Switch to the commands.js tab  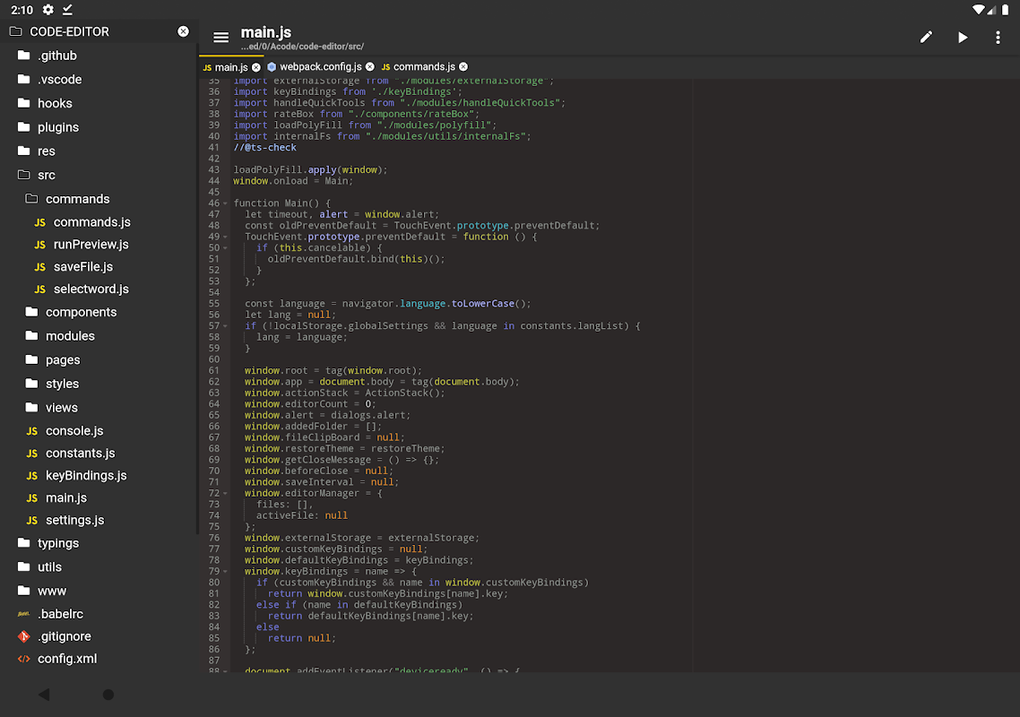[x=422, y=66]
